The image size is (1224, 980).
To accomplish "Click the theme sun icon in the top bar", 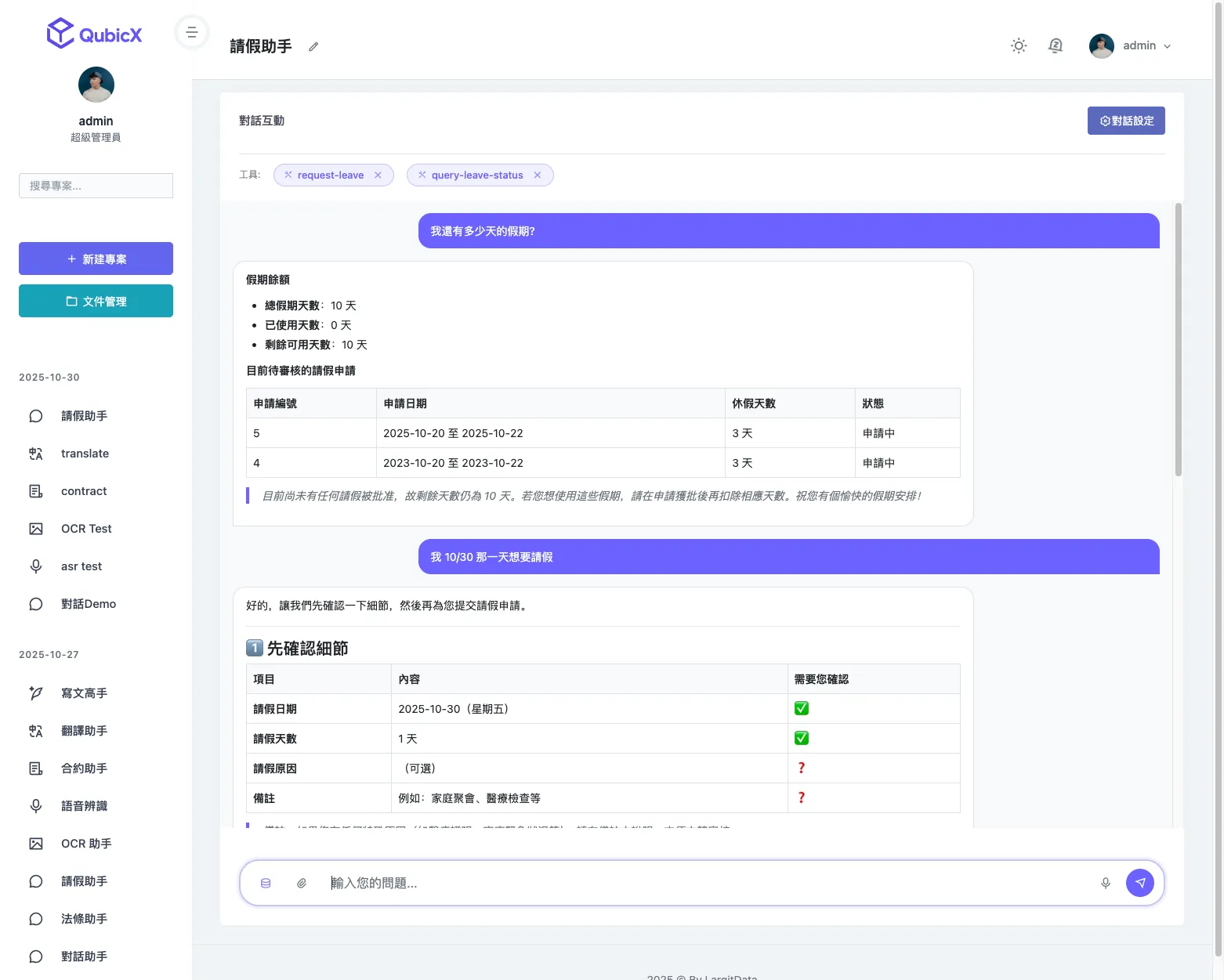I will [1018, 45].
